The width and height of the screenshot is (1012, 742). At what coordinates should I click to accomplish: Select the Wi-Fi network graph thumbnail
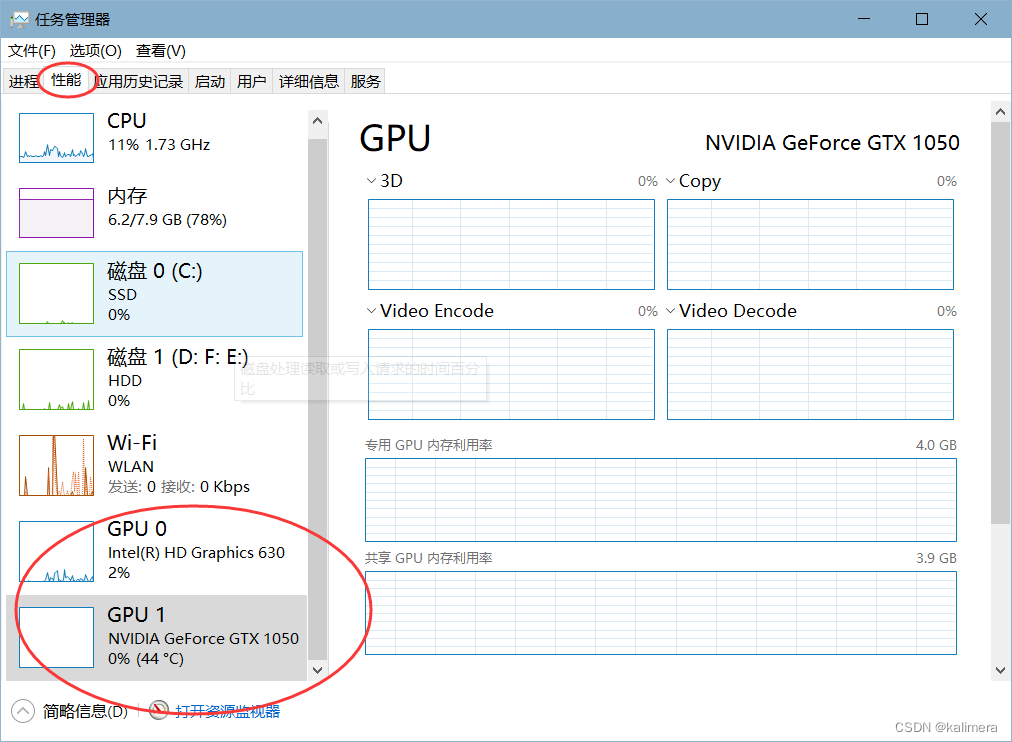(x=55, y=464)
